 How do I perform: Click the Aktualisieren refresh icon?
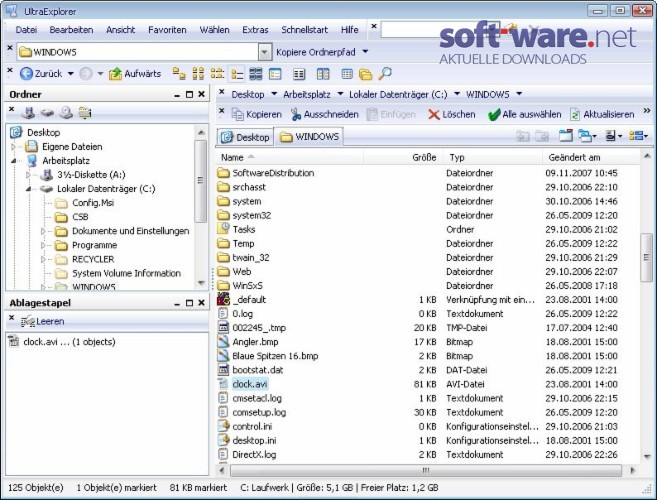[x=575, y=114]
